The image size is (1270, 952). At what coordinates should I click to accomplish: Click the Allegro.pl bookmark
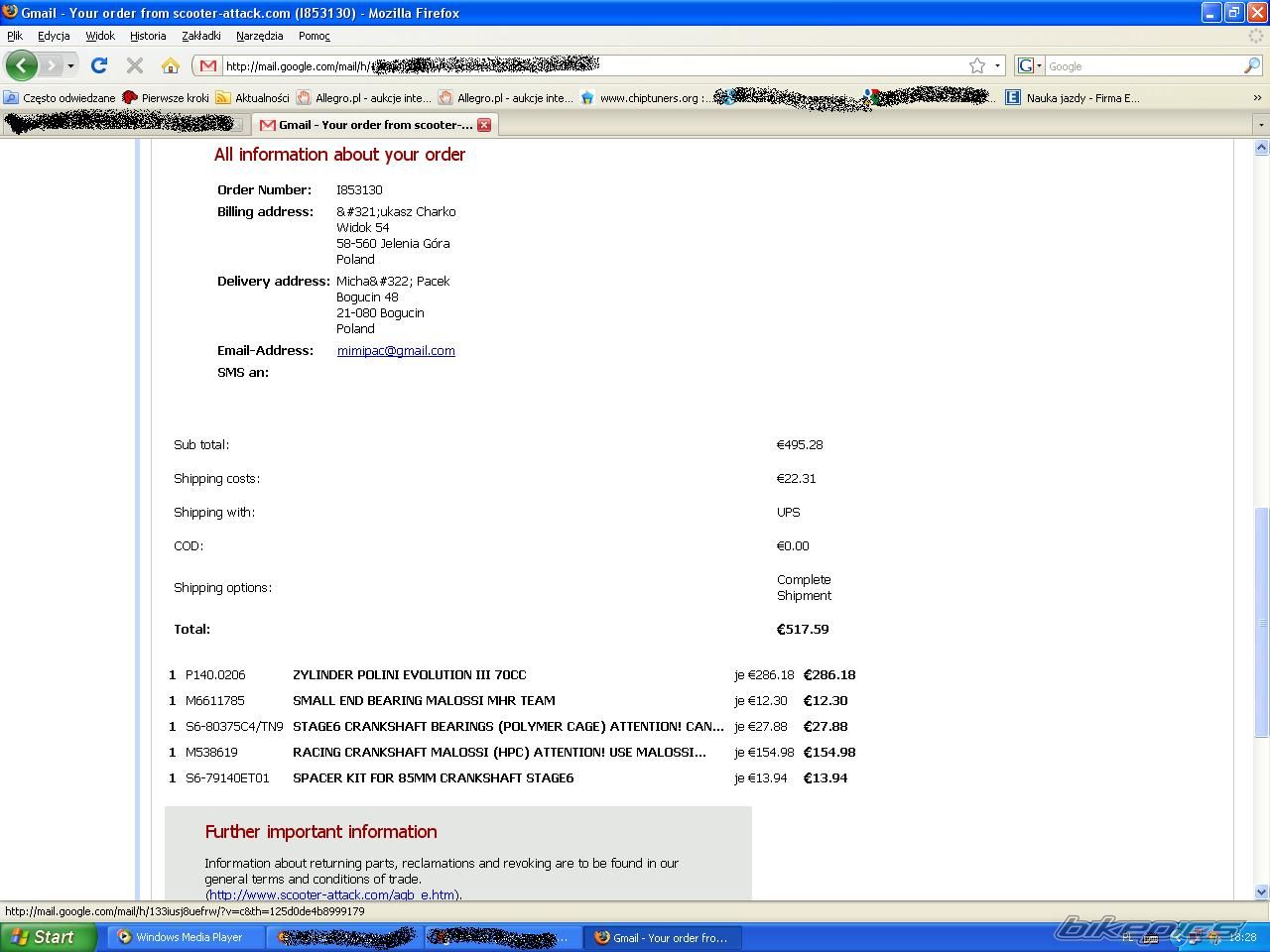pyautogui.click(x=363, y=98)
